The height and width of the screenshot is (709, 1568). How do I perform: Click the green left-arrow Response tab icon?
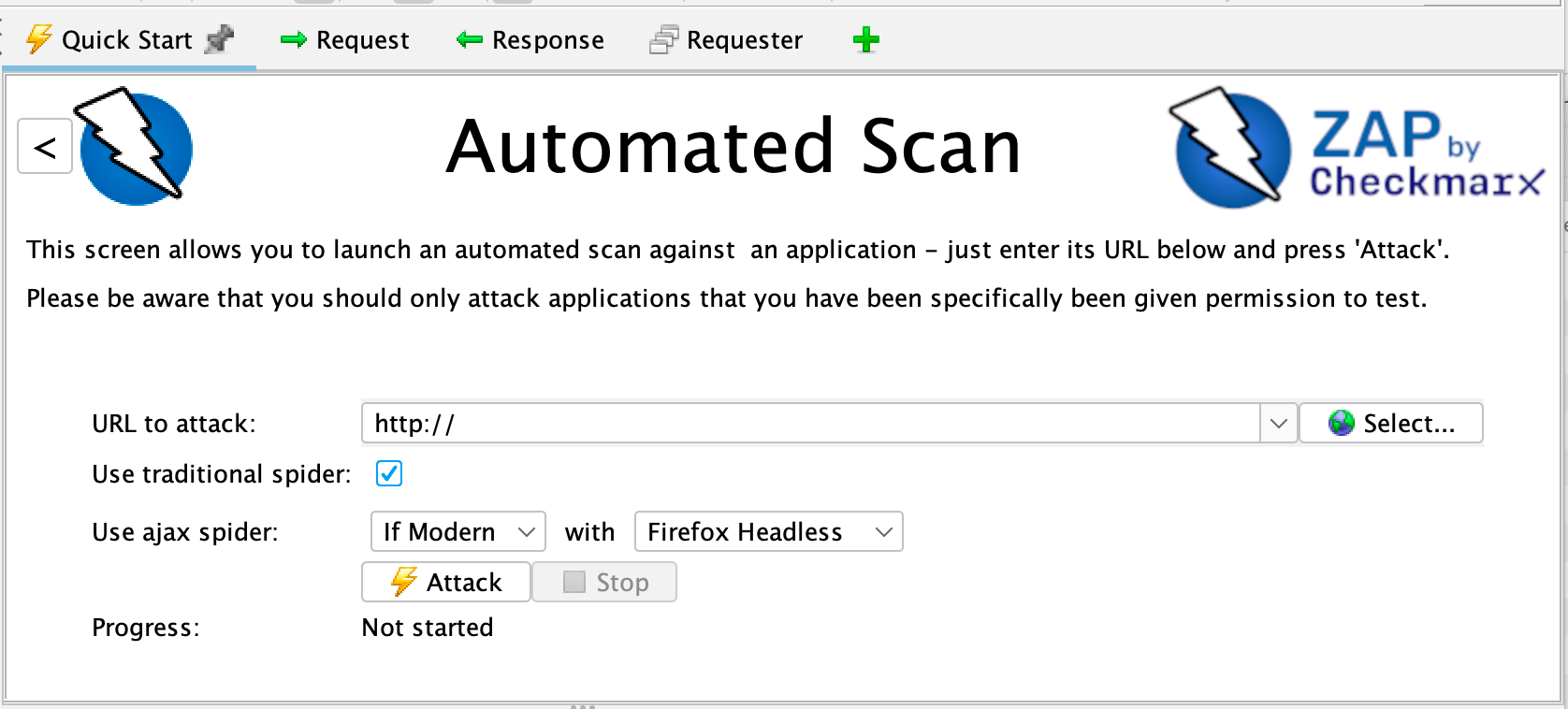coord(469,40)
